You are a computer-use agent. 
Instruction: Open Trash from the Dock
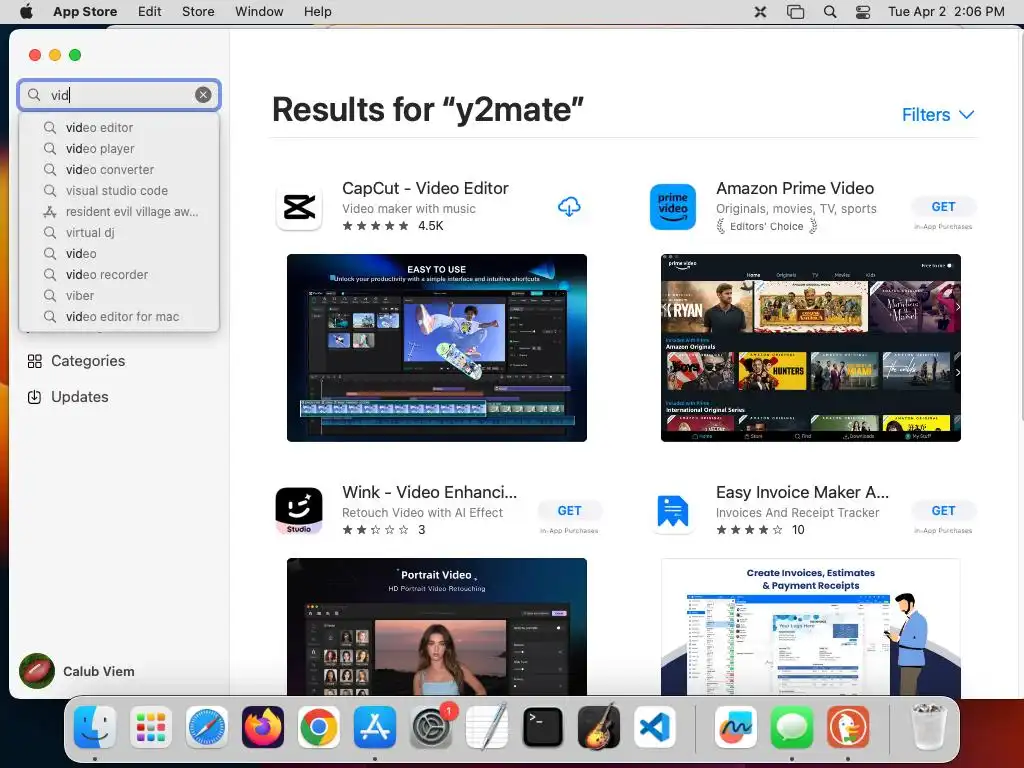click(x=929, y=727)
